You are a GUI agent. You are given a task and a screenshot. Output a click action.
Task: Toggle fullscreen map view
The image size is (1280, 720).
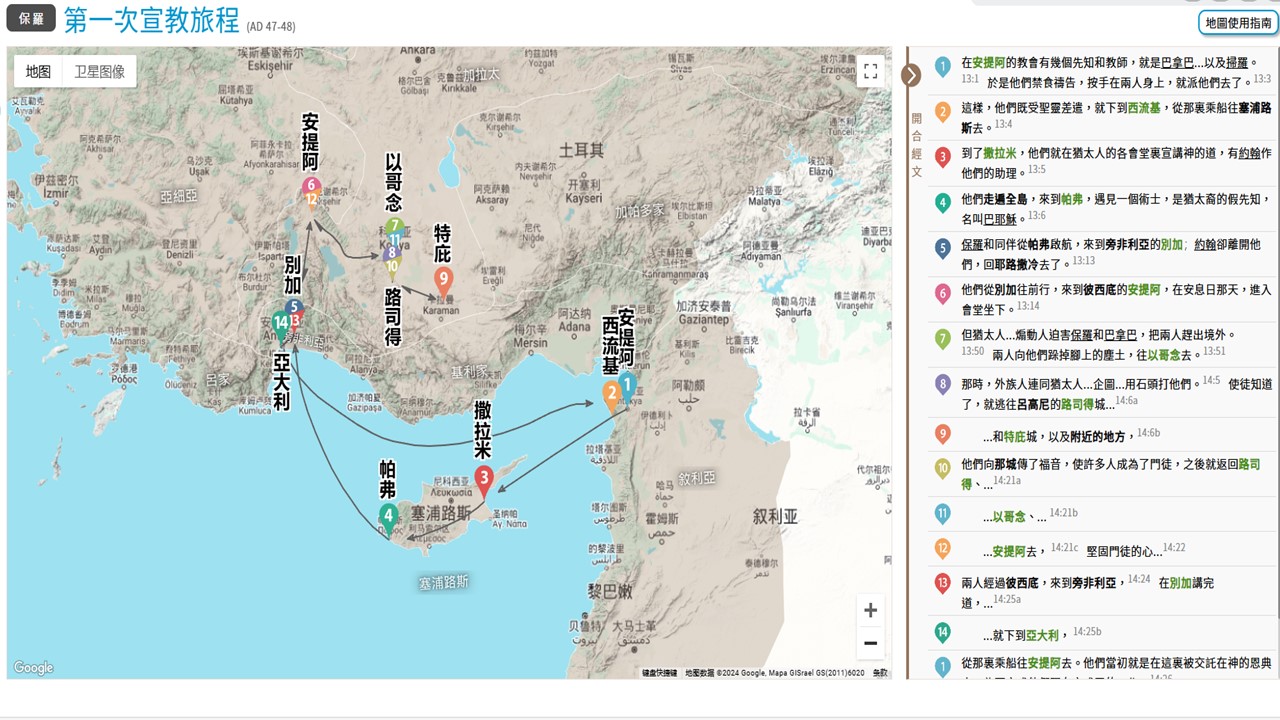(870, 70)
